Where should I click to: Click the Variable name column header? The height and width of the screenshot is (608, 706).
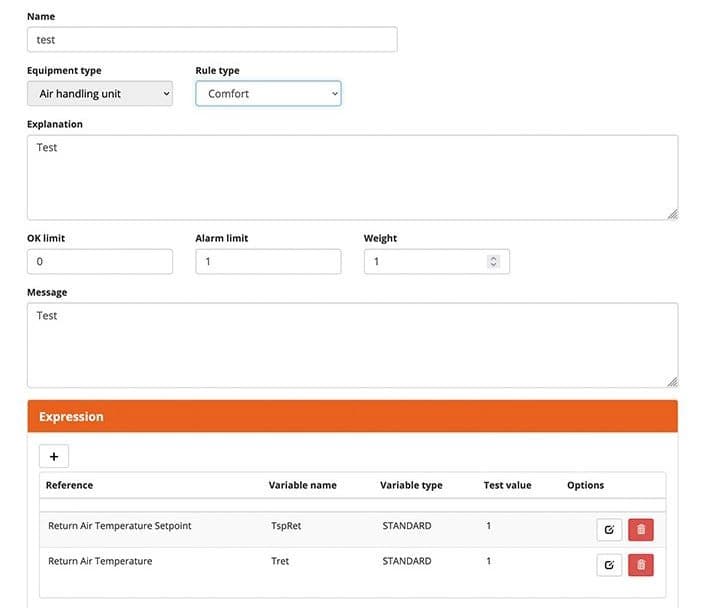303,485
